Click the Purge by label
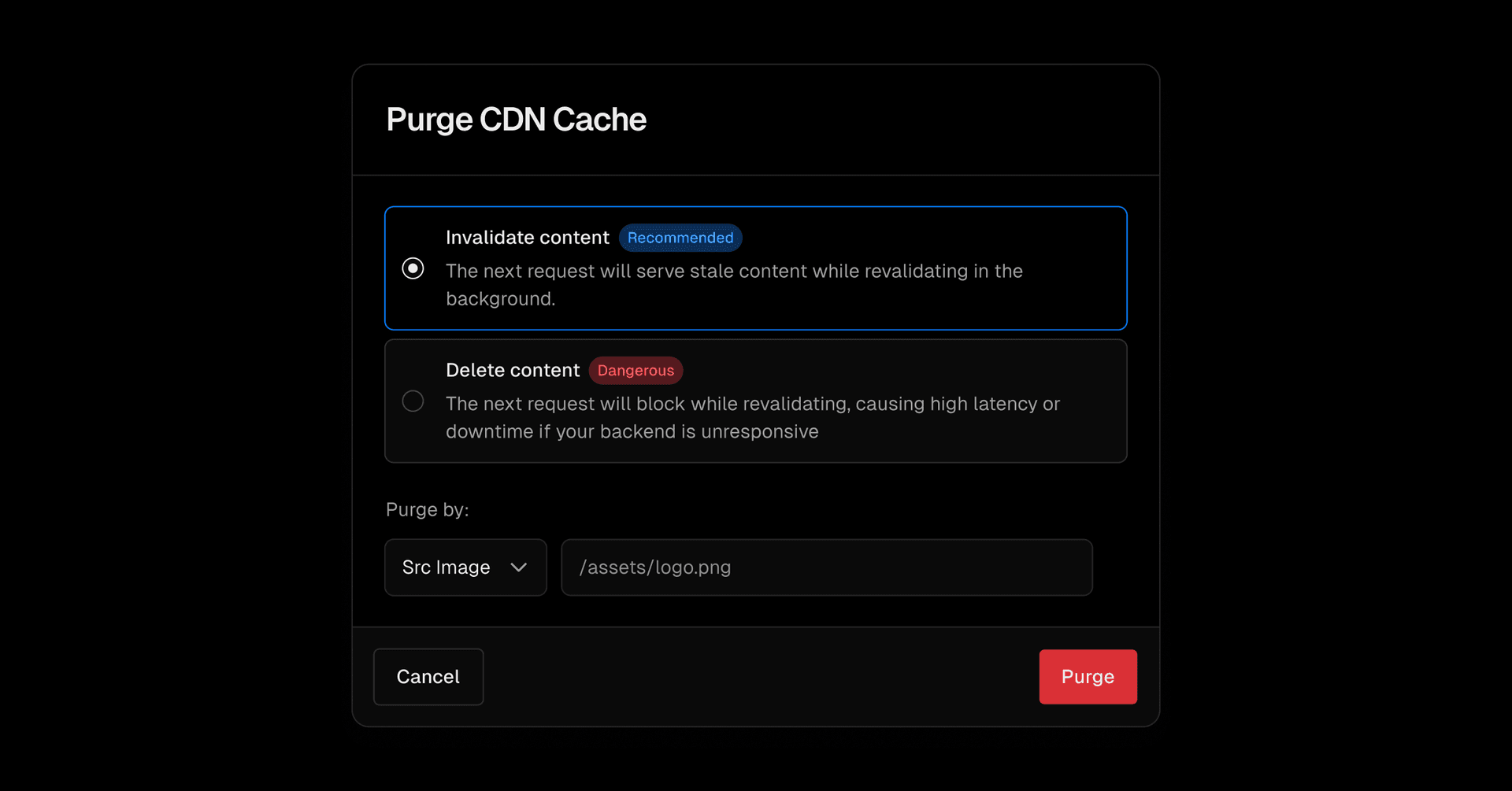This screenshot has height=791, width=1512. [426, 509]
